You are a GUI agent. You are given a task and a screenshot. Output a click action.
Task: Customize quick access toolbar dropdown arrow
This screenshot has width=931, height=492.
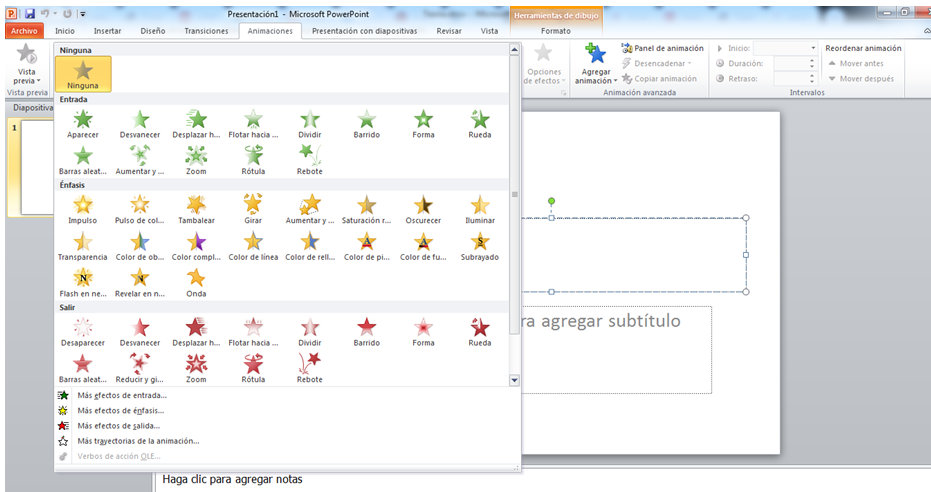(83, 14)
